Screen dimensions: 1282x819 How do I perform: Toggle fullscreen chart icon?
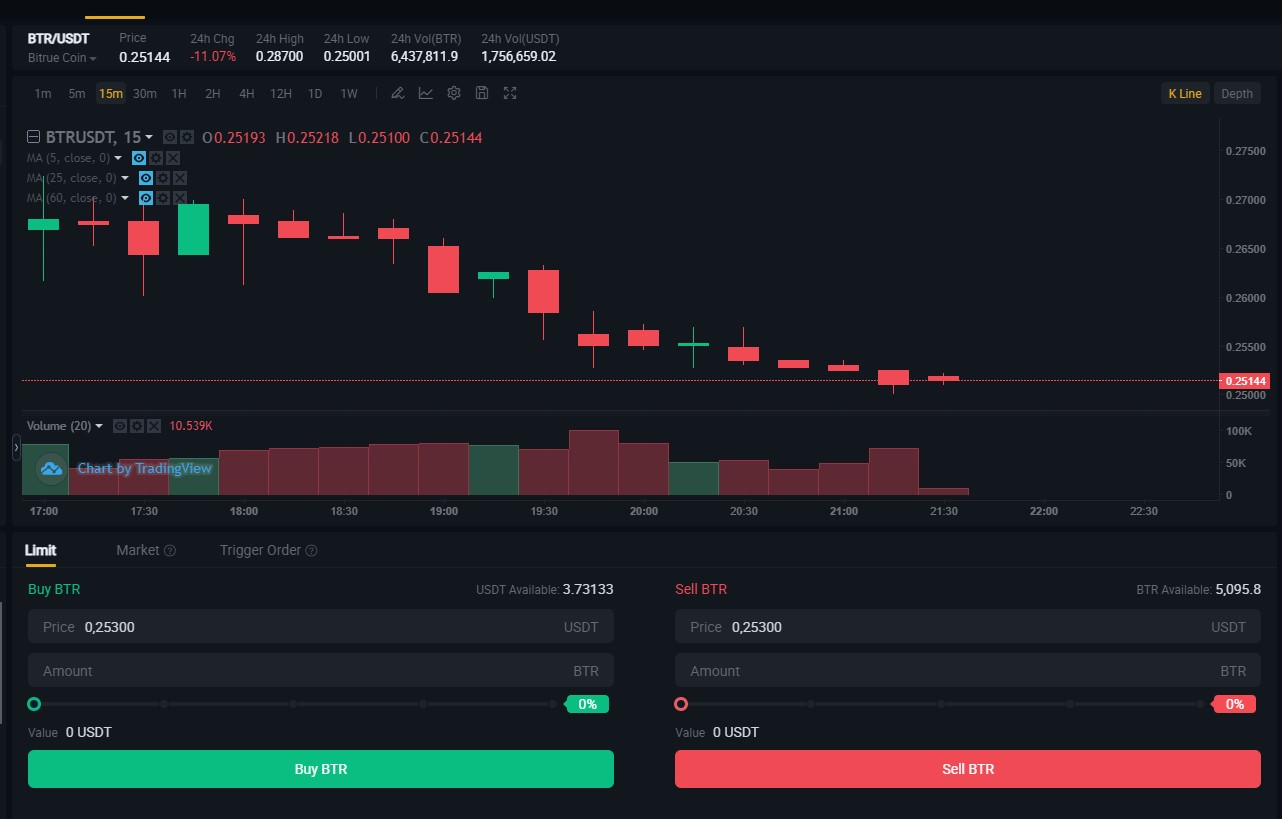coord(510,93)
